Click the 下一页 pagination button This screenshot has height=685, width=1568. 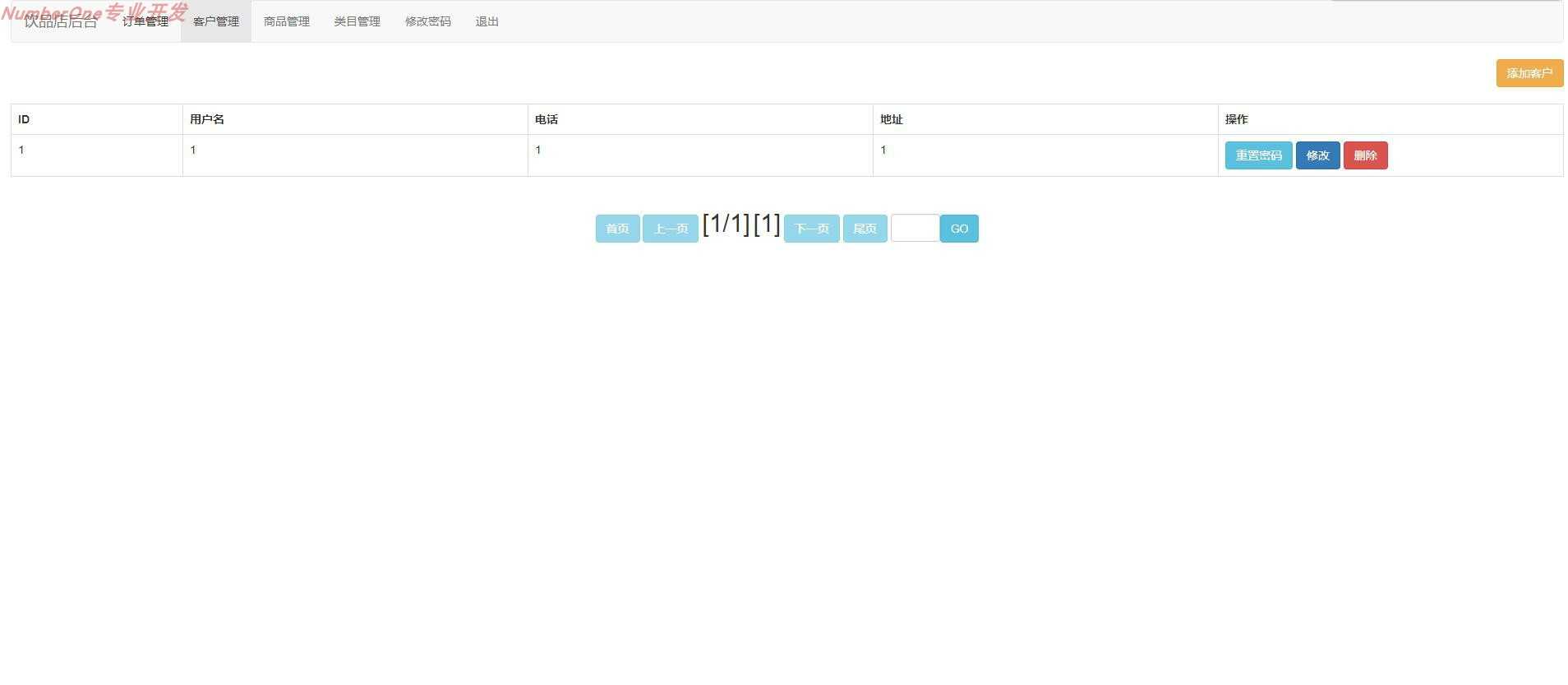(812, 229)
